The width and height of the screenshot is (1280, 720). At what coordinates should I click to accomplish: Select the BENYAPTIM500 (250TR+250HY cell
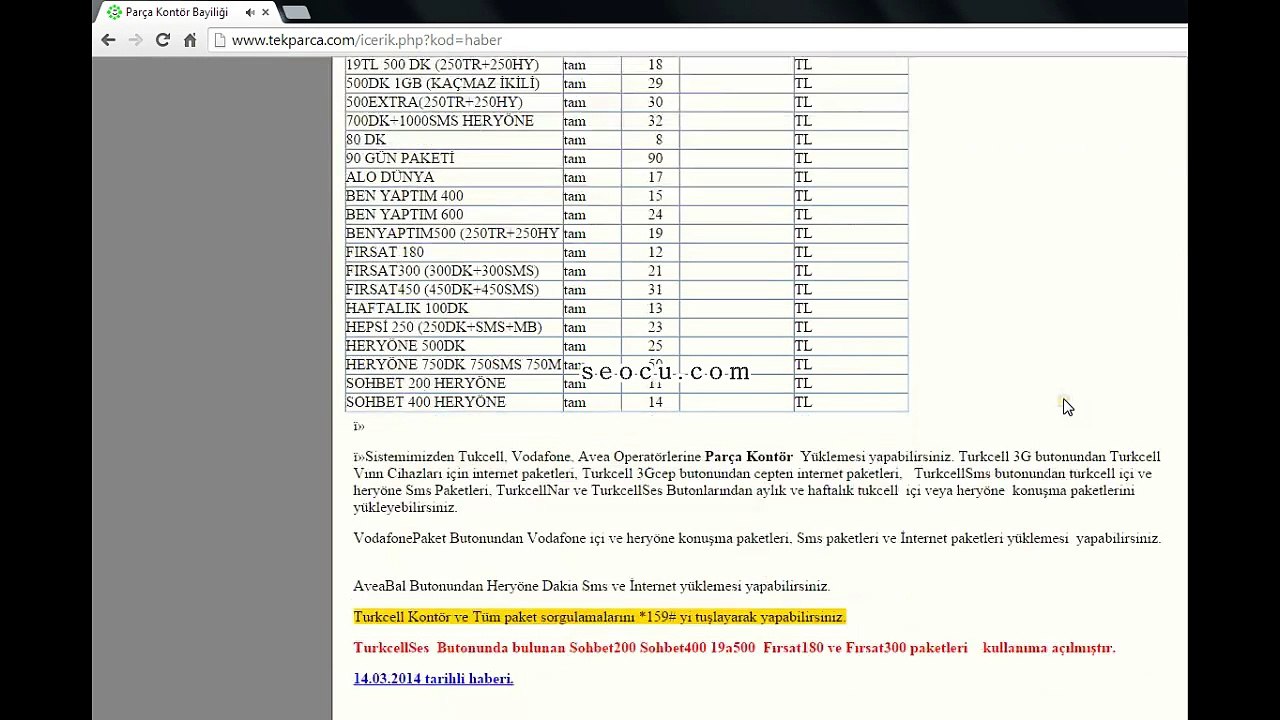pos(452,234)
